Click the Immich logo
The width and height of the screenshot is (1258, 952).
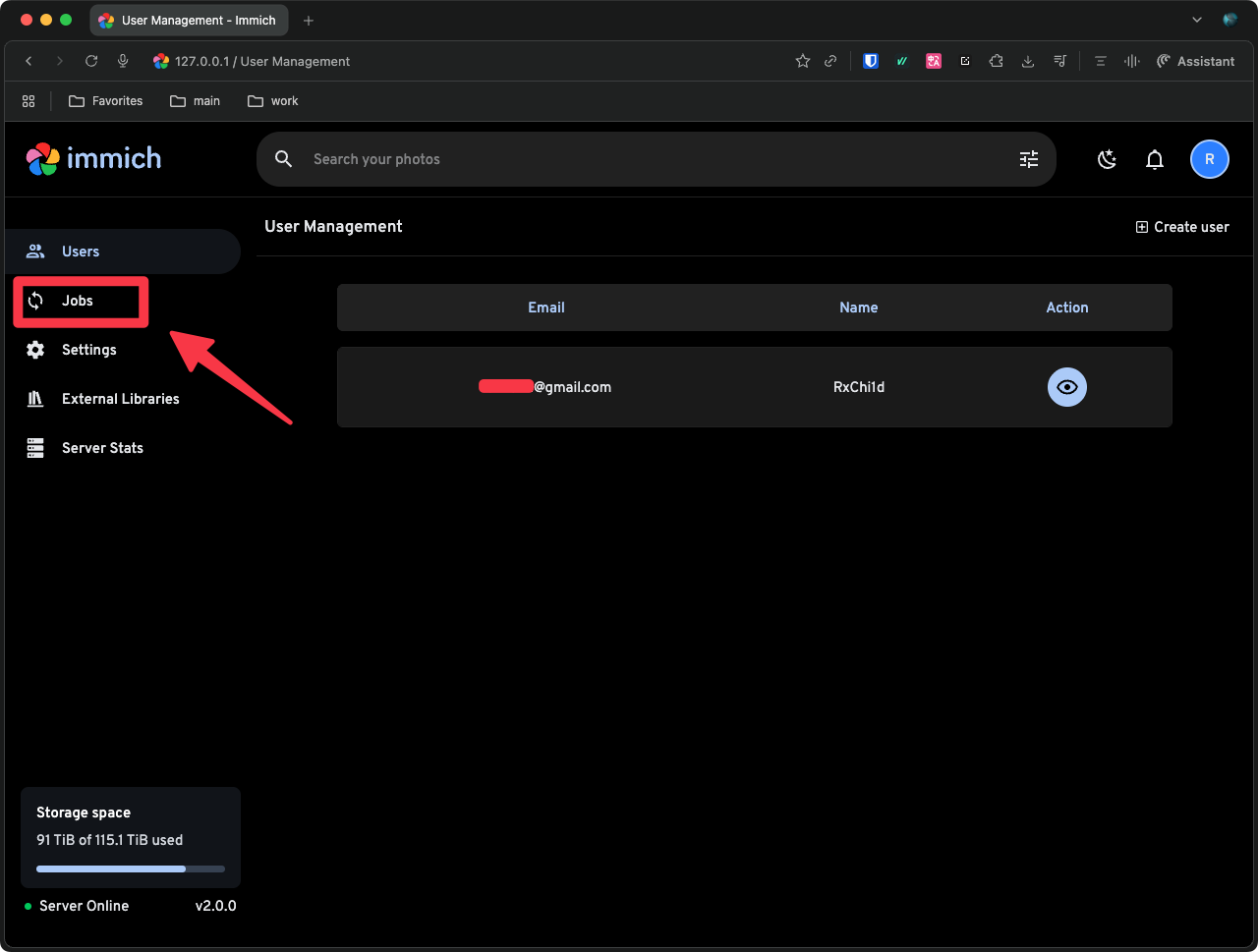pos(94,159)
